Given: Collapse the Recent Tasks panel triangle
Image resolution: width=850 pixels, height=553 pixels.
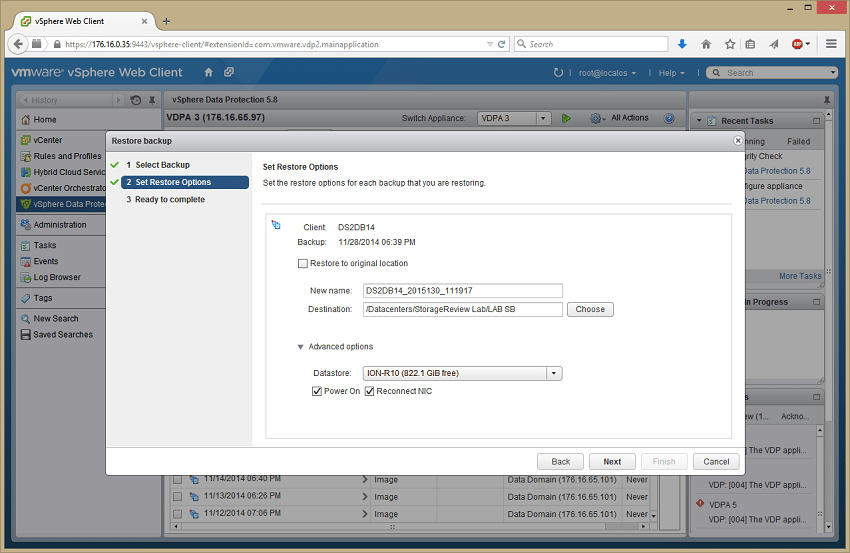Looking at the screenshot, I should pyautogui.click(x=699, y=120).
